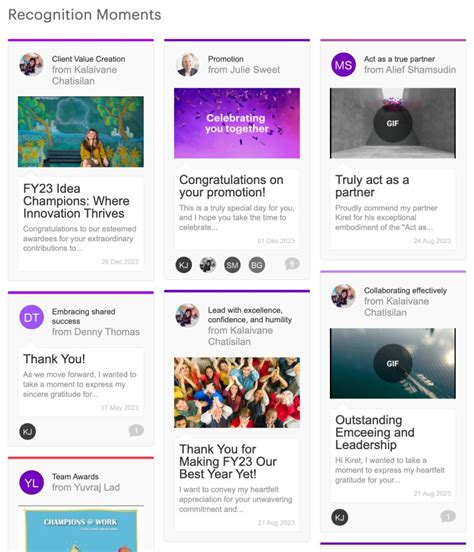
Task: Open the Celebrating you together image
Action: 237,123
